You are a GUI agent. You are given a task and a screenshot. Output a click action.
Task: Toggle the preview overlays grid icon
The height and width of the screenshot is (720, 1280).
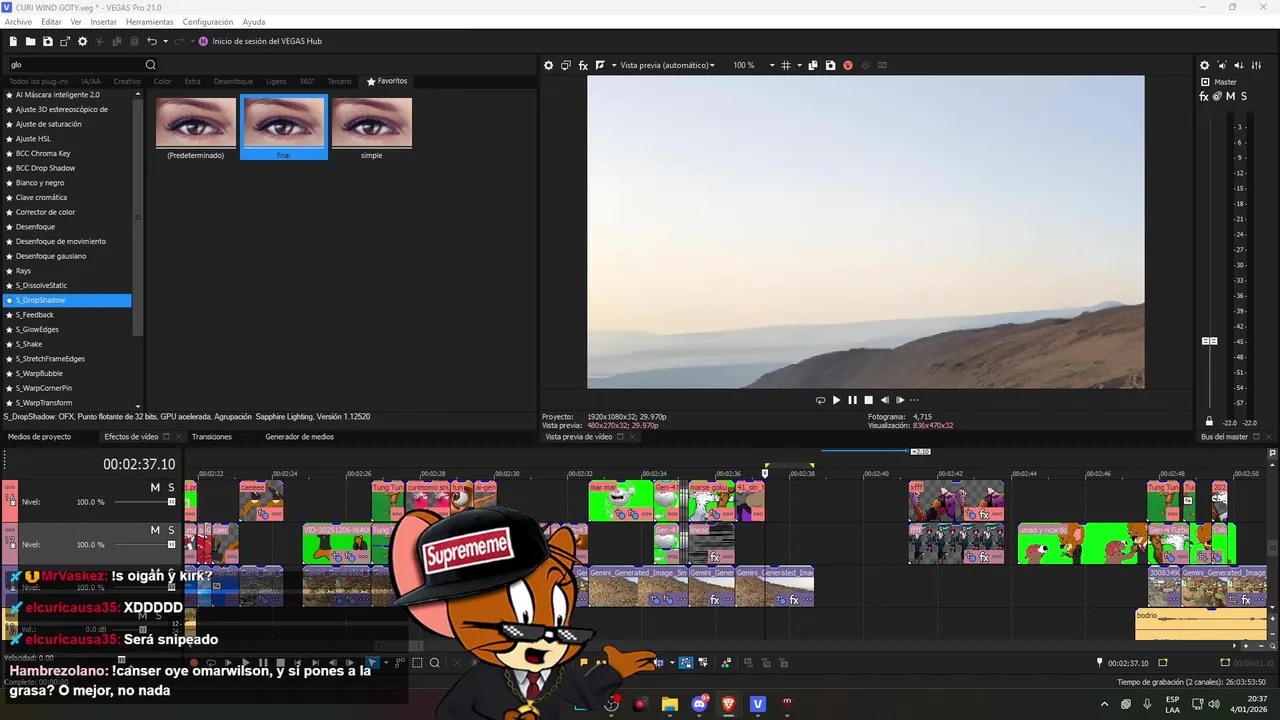click(x=786, y=65)
